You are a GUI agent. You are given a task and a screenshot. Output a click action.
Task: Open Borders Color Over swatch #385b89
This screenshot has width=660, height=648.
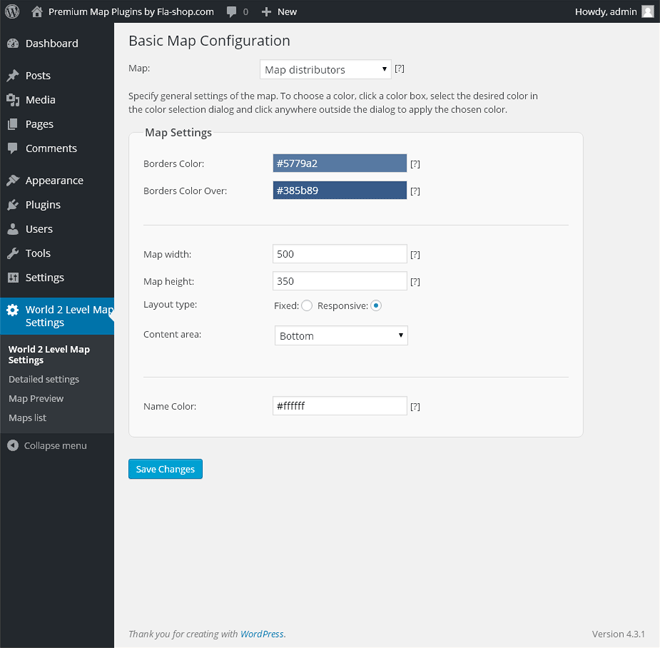tap(340, 190)
